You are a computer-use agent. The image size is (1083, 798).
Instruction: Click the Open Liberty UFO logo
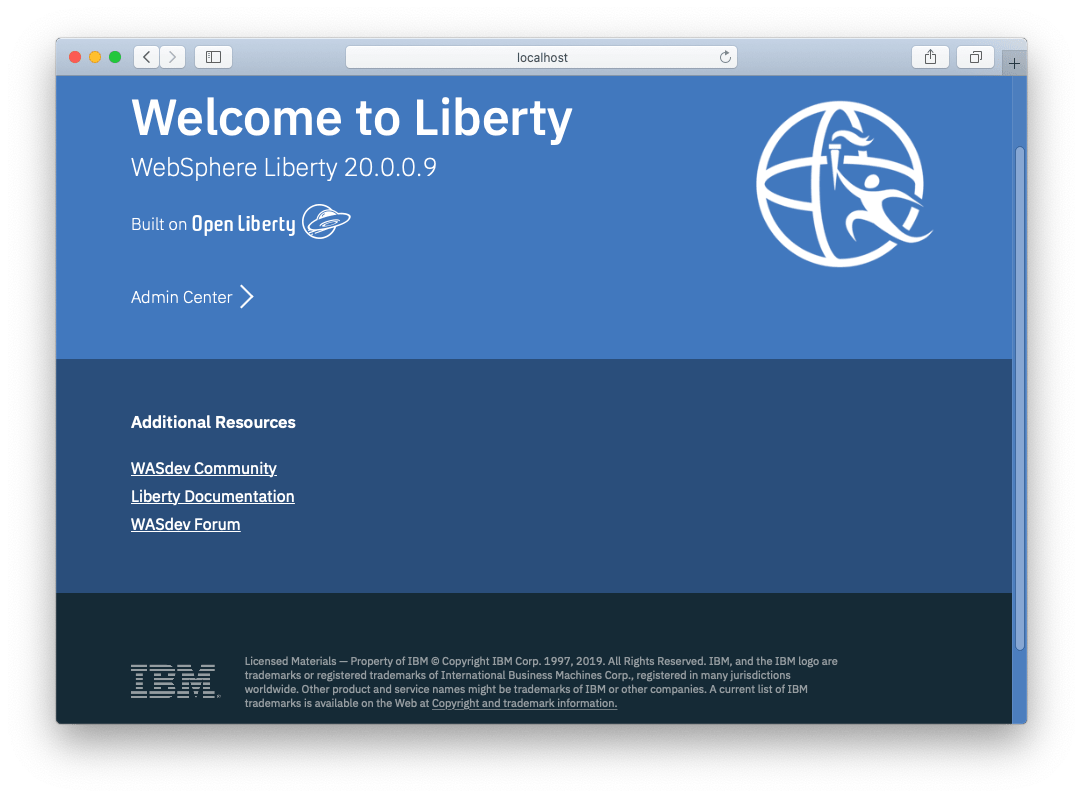click(326, 222)
